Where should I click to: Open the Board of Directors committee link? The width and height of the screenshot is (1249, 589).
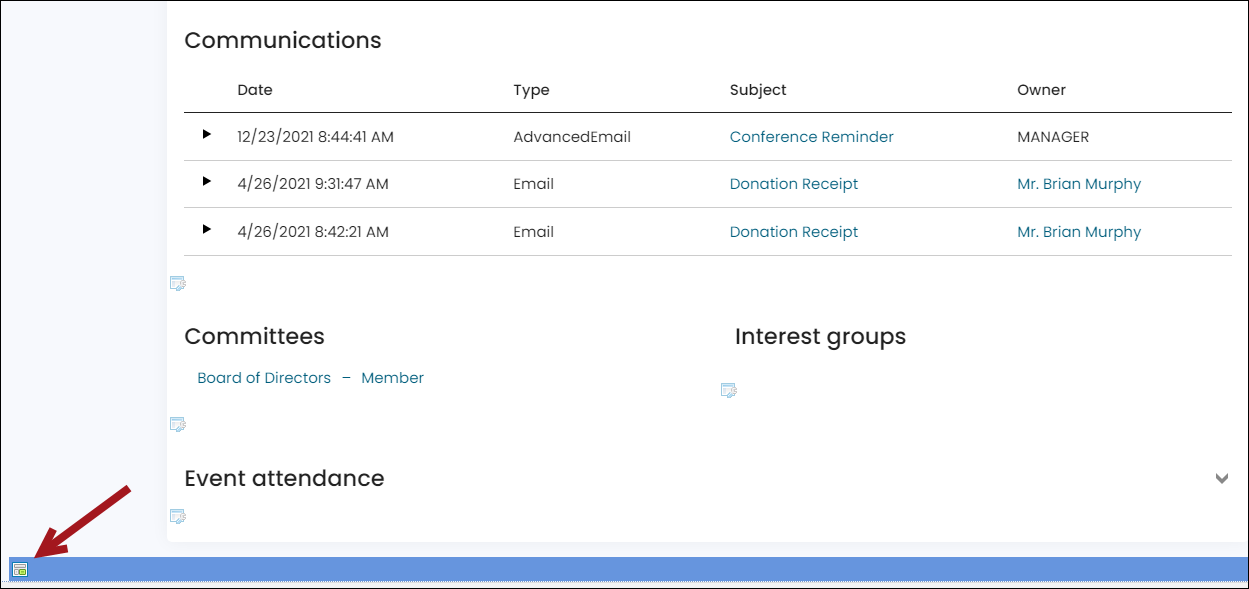[264, 378]
